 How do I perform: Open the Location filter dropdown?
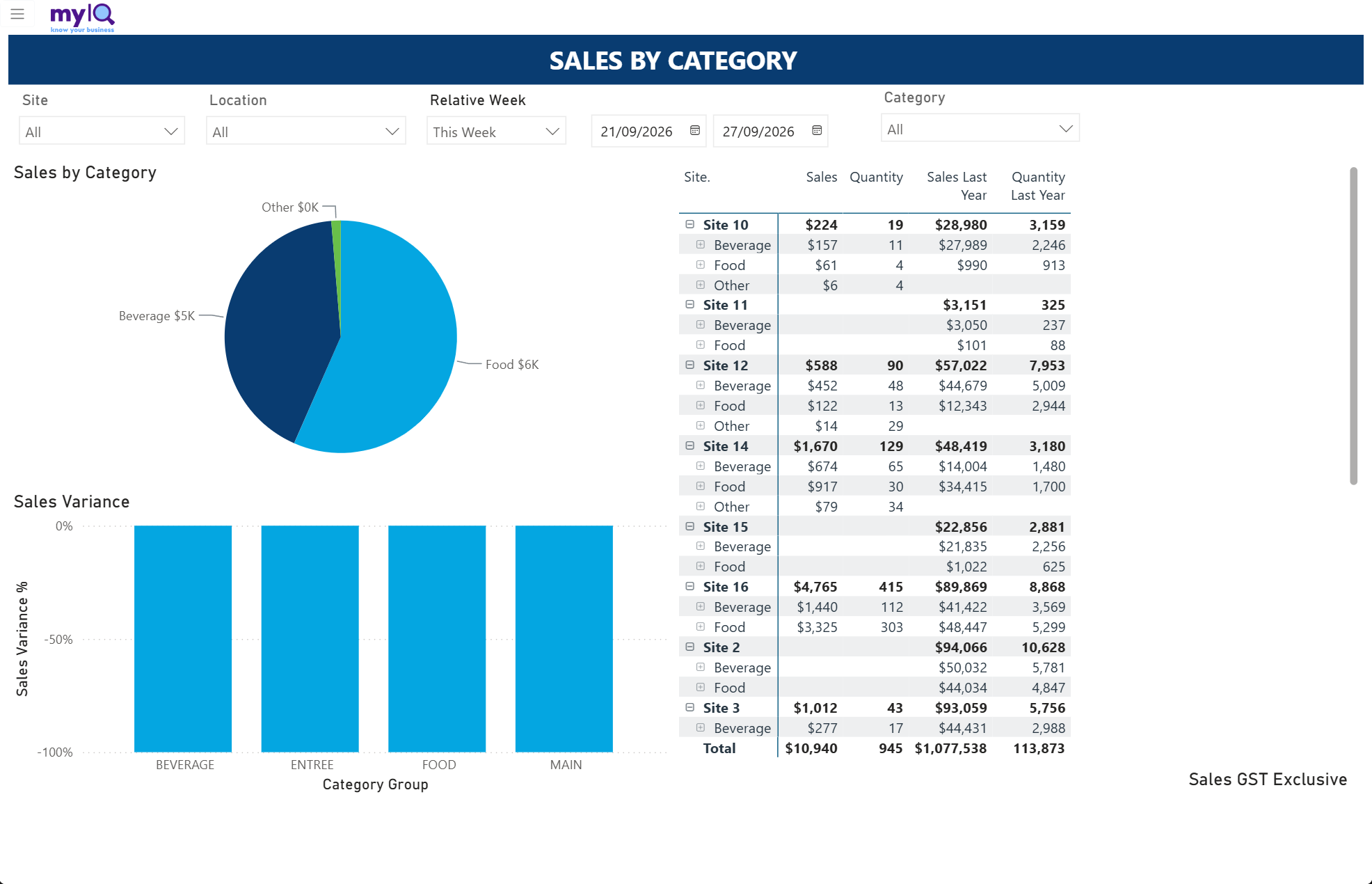tap(306, 132)
